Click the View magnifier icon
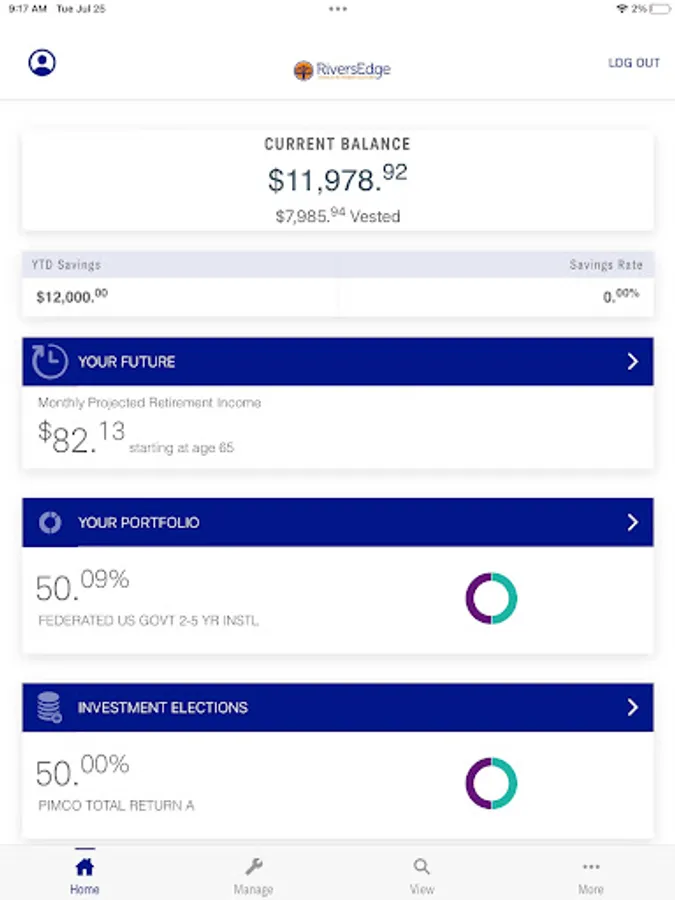The image size is (675, 900). click(422, 867)
